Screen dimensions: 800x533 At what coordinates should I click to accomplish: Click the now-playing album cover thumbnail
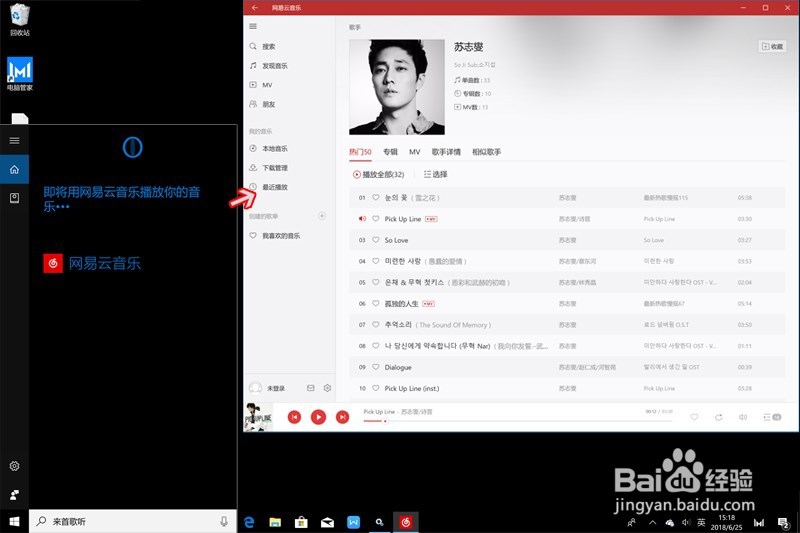(258, 417)
